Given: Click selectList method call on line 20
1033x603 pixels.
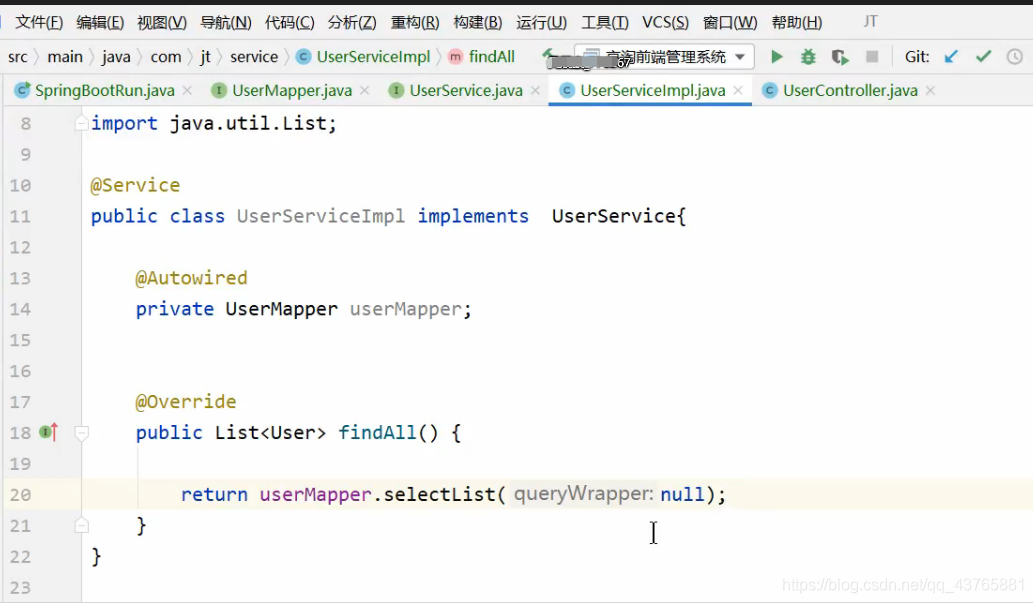Looking at the screenshot, I should [439, 494].
